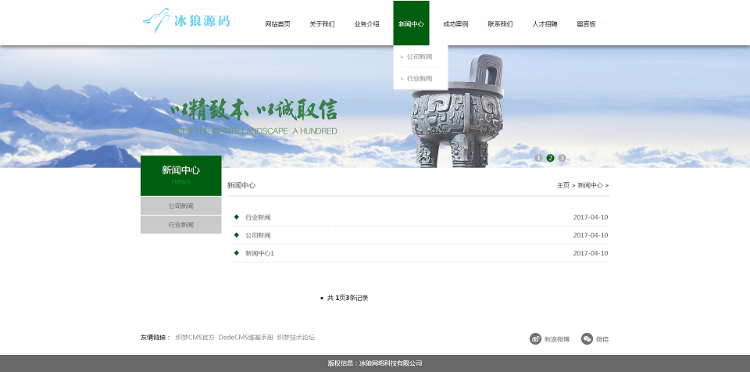Screen dimensions: 750x372
Task: Open the 业务介绍 nav item
Action: [x=366, y=24]
